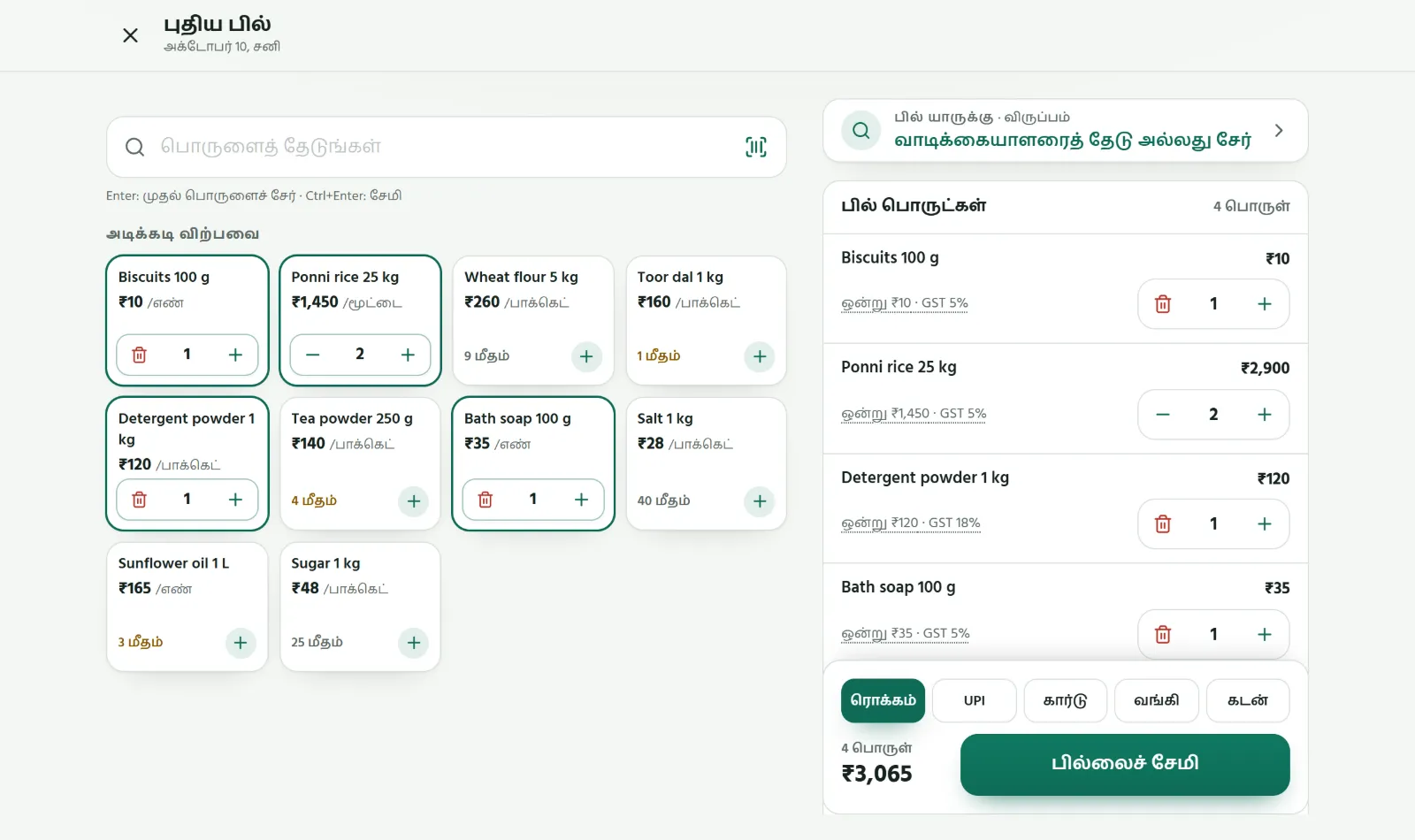
Task: Increase Bath soap quantity in bill
Action: coord(1265,634)
